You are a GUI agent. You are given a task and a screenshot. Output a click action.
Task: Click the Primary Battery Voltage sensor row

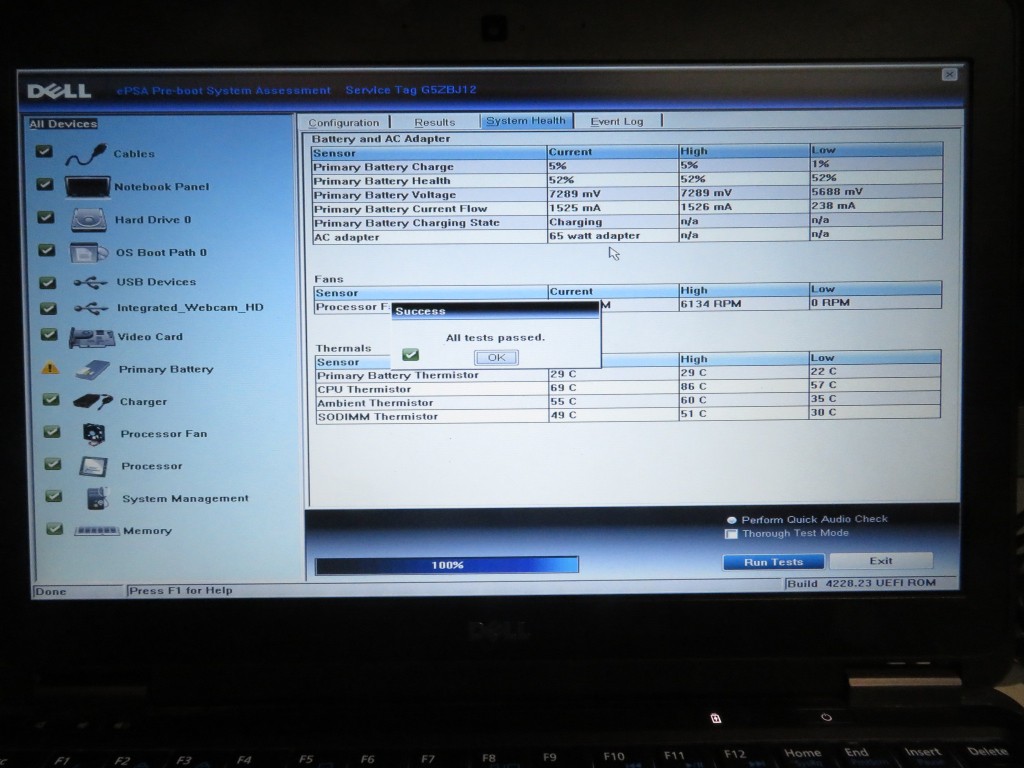[627, 193]
